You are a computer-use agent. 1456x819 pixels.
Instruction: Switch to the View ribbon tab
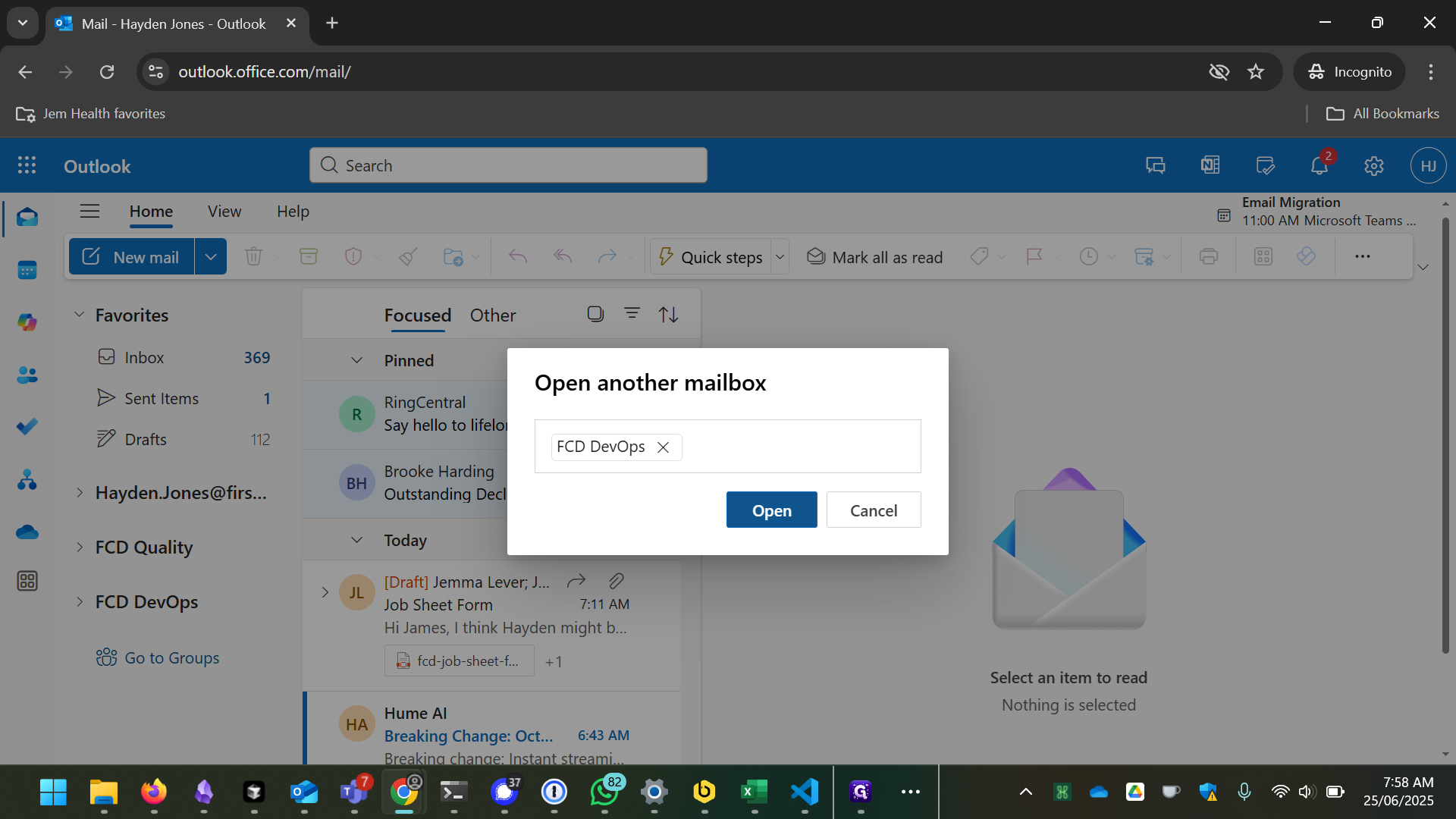point(224,212)
